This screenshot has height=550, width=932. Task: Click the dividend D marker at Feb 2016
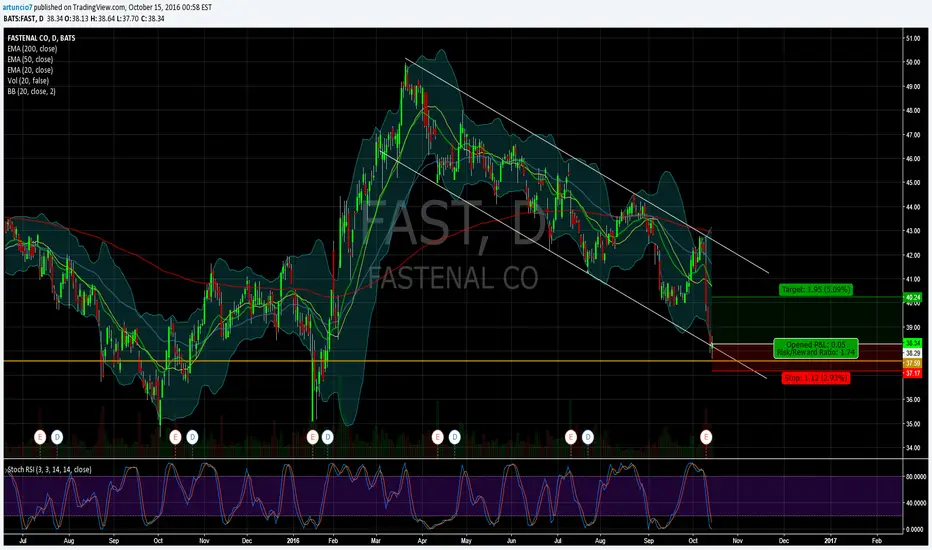coord(328,437)
